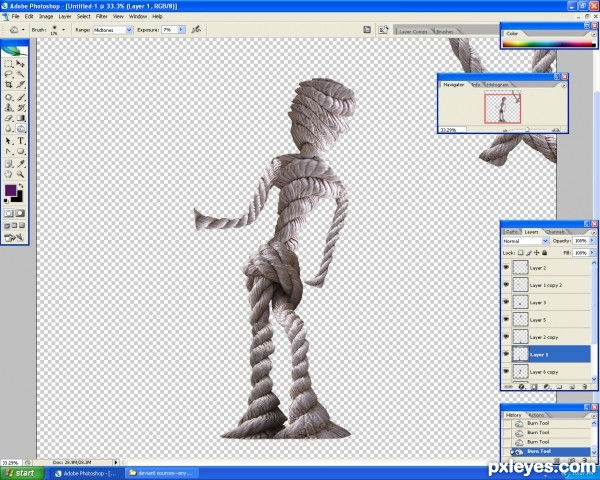
Task: Select the Magic Wand tool
Action: click(20, 74)
